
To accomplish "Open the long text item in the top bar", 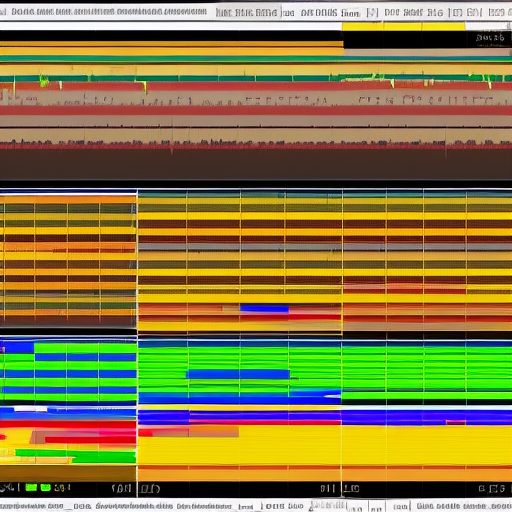I will [x=109, y=12].
